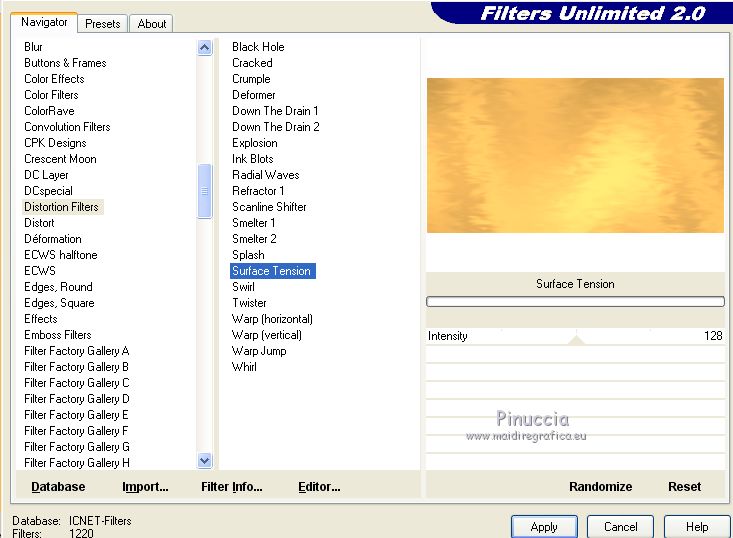Select Emboss Filters category

click(57, 335)
